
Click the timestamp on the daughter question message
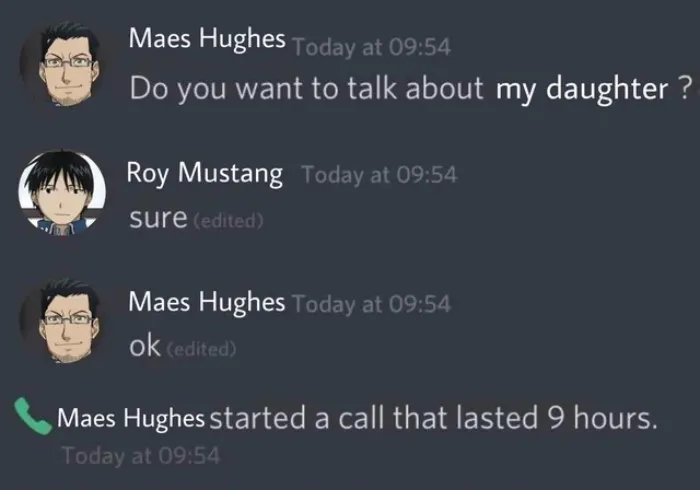[373, 46]
